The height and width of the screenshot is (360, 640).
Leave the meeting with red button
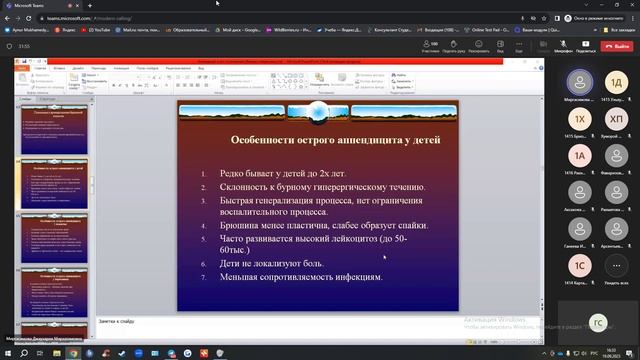(617, 46)
